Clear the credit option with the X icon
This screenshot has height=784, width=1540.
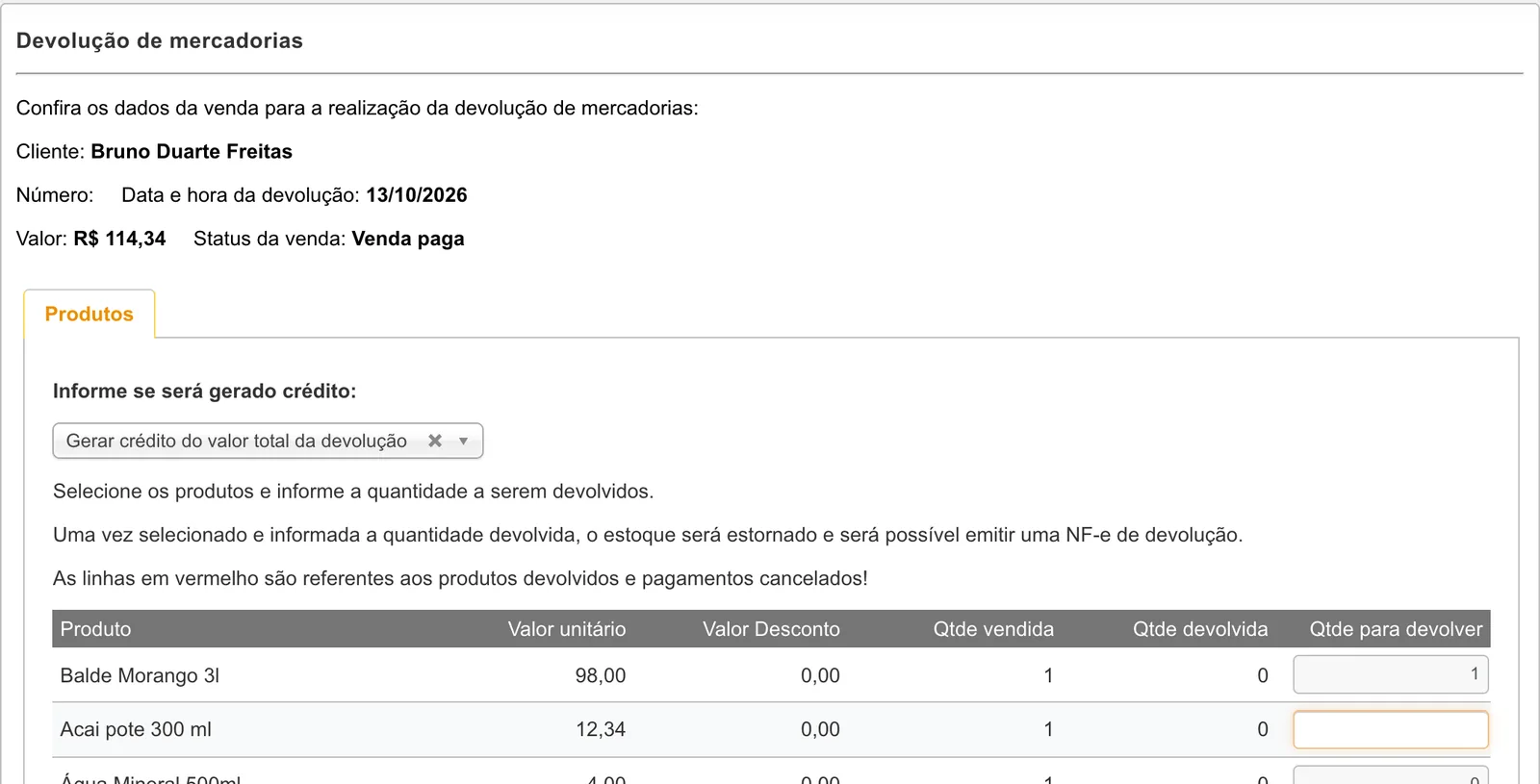(435, 441)
